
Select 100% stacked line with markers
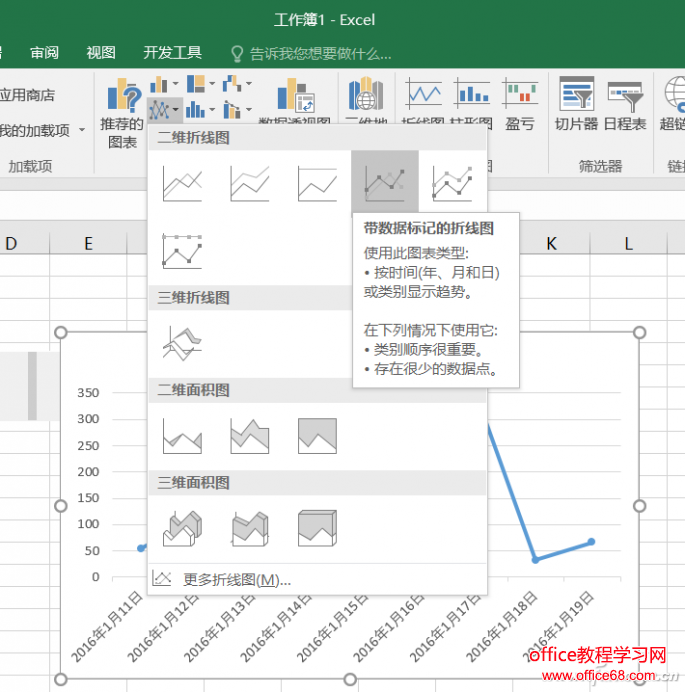(x=182, y=251)
